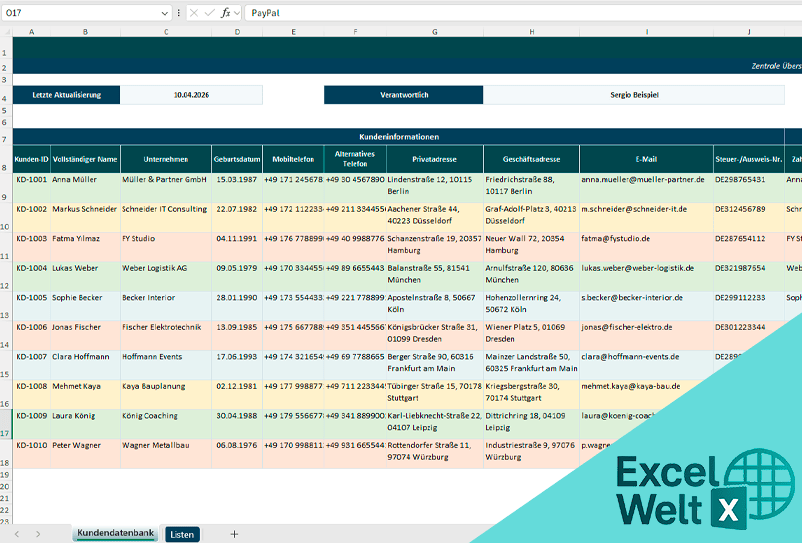Click the Verantwortlich label cell

404,95
